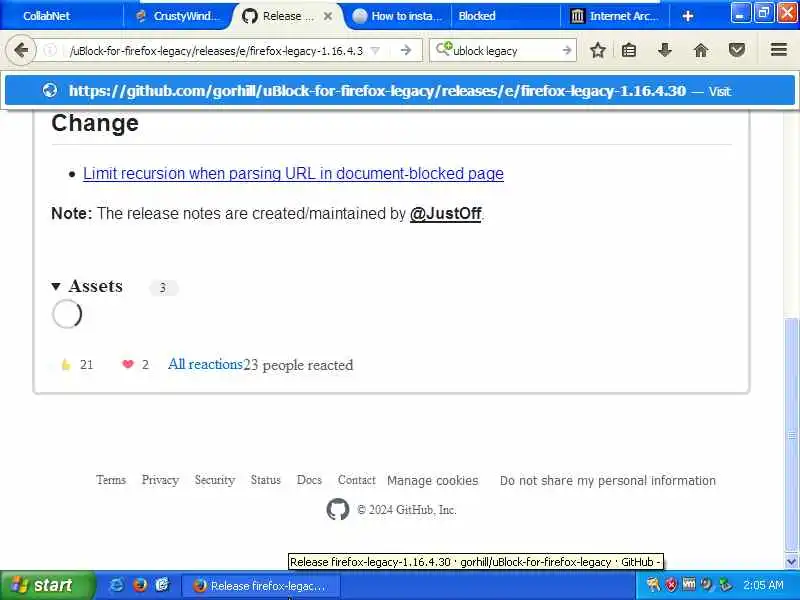This screenshot has width=800, height=600.
Task: Select the Release GitHub tab
Action: (288, 16)
